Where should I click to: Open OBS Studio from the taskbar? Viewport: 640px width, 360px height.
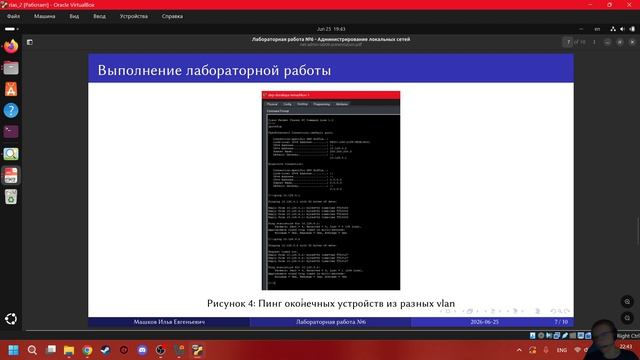coord(160,350)
